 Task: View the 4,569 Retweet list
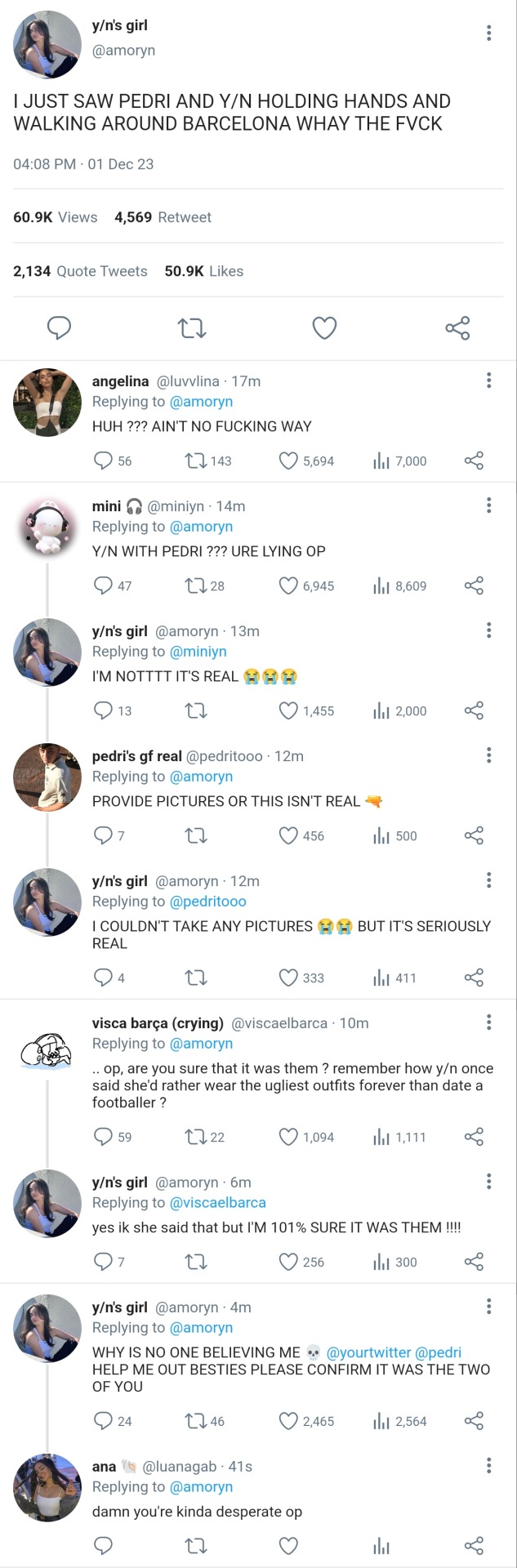163,217
